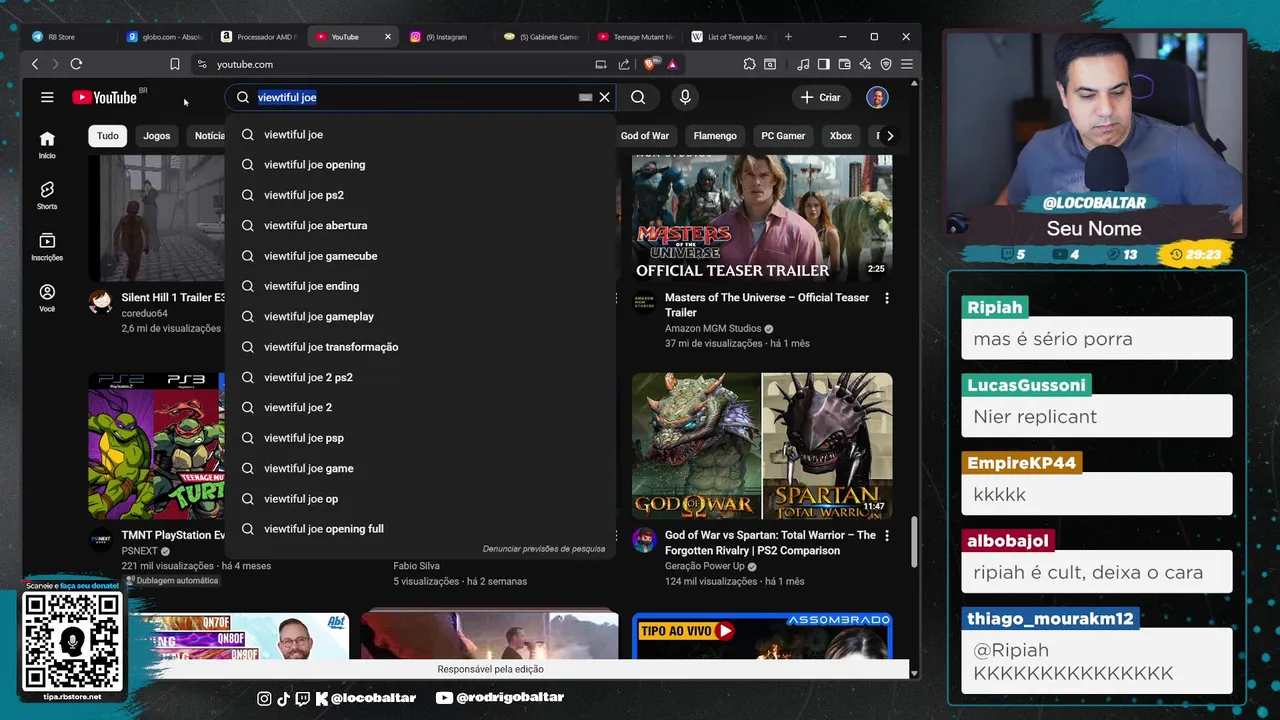Switch to the Processador AMD tab

[259, 37]
